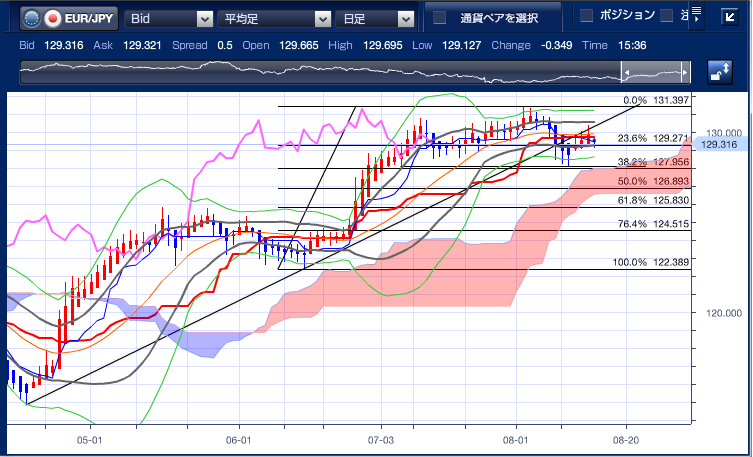Click the overview price history navigator line
The width and height of the screenshot is (753, 457).
point(355,72)
